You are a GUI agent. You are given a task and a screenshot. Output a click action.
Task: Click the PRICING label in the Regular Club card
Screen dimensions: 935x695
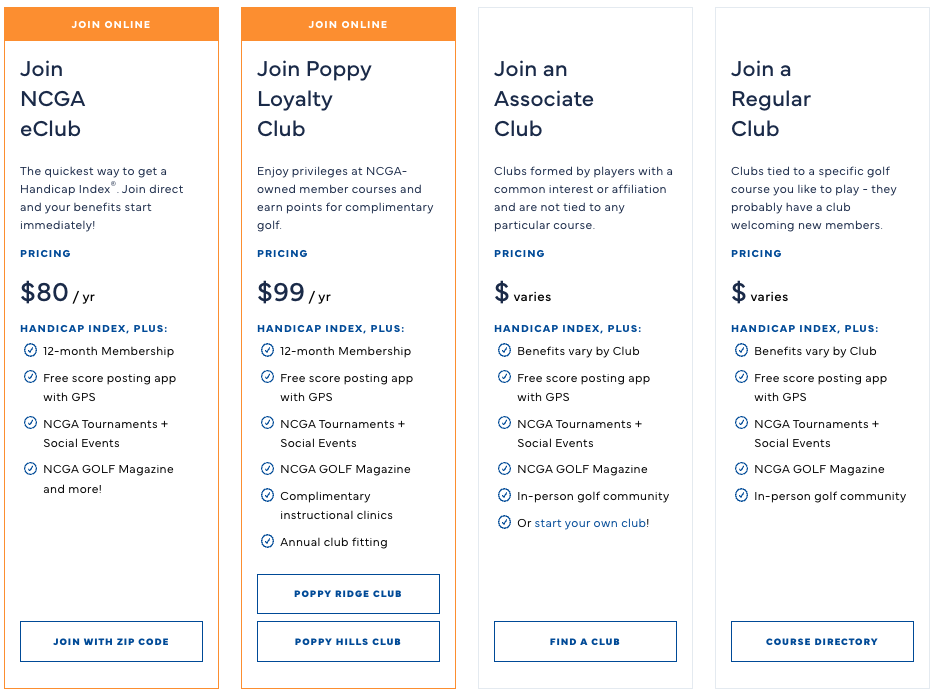point(756,253)
